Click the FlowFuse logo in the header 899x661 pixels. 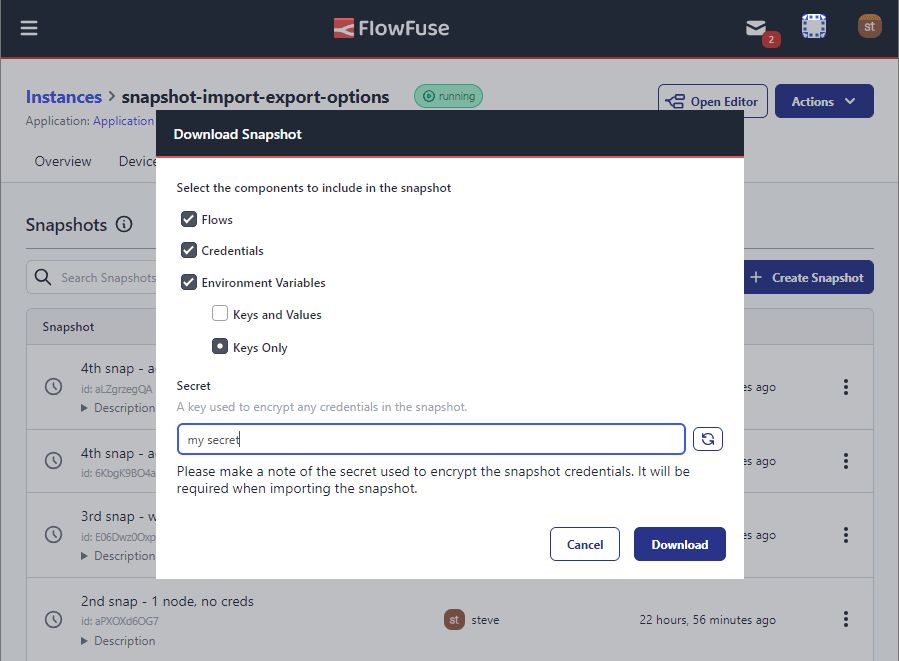pyautogui.click(x=391, y=27)
